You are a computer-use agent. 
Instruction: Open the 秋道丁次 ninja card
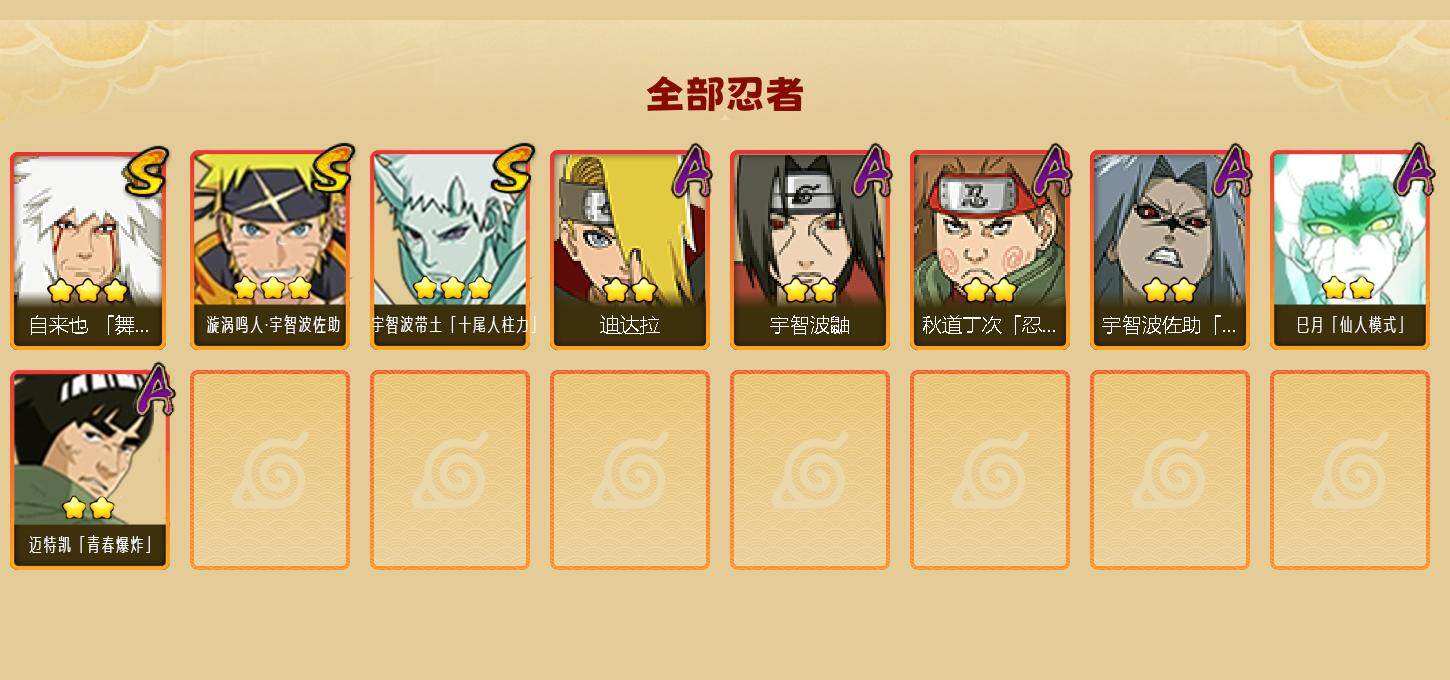[990, 250]
